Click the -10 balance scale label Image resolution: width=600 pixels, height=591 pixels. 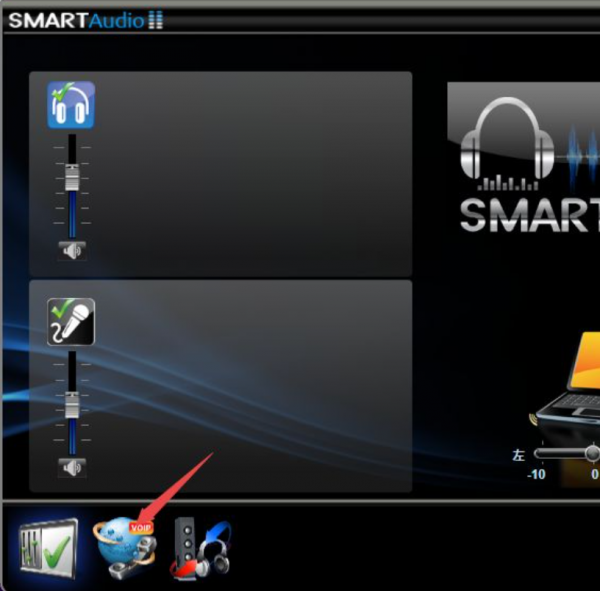[536, 474]
